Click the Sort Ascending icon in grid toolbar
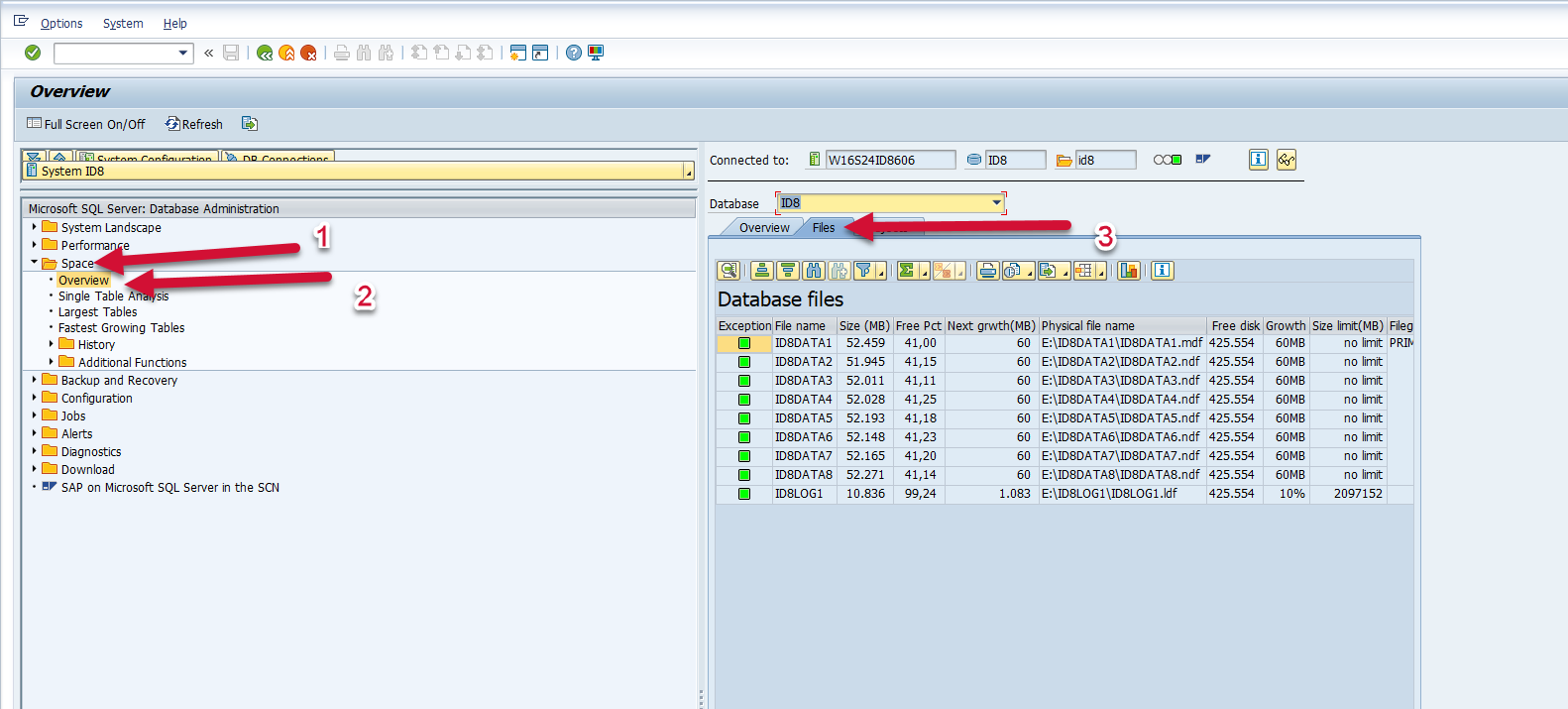 click(762, 271)
